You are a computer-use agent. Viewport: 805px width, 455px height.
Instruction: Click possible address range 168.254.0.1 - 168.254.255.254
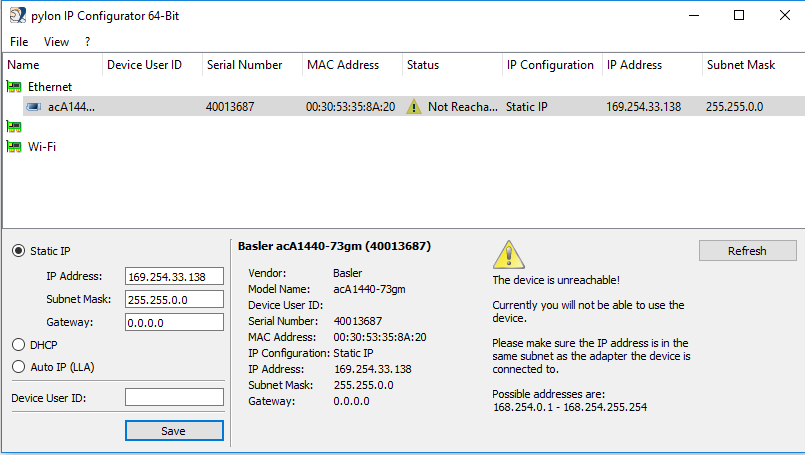(570, 407)
